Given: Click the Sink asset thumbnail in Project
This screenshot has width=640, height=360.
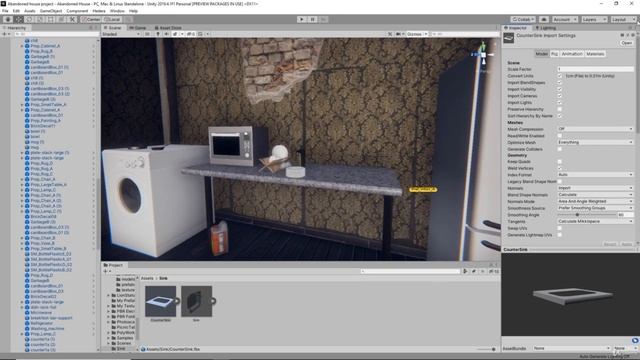Looking at the screenshot, I should coord(196,301).
